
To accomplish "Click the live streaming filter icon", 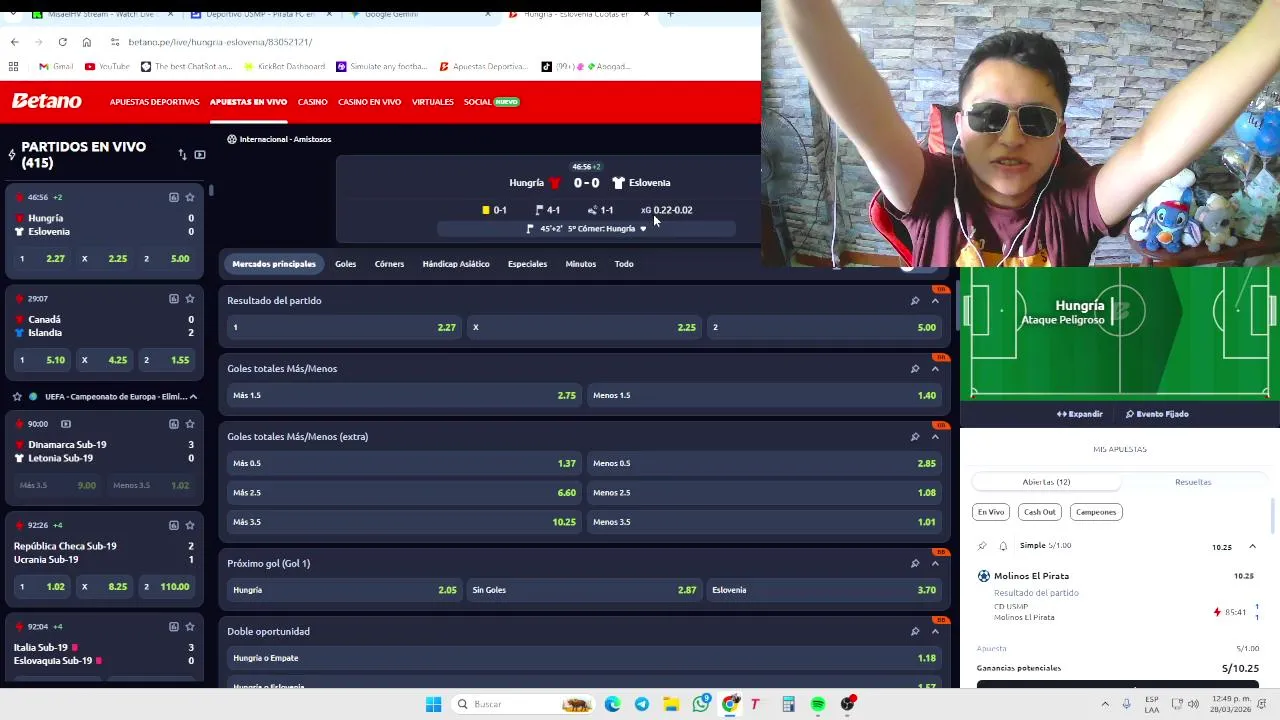I will click(199, 154).
